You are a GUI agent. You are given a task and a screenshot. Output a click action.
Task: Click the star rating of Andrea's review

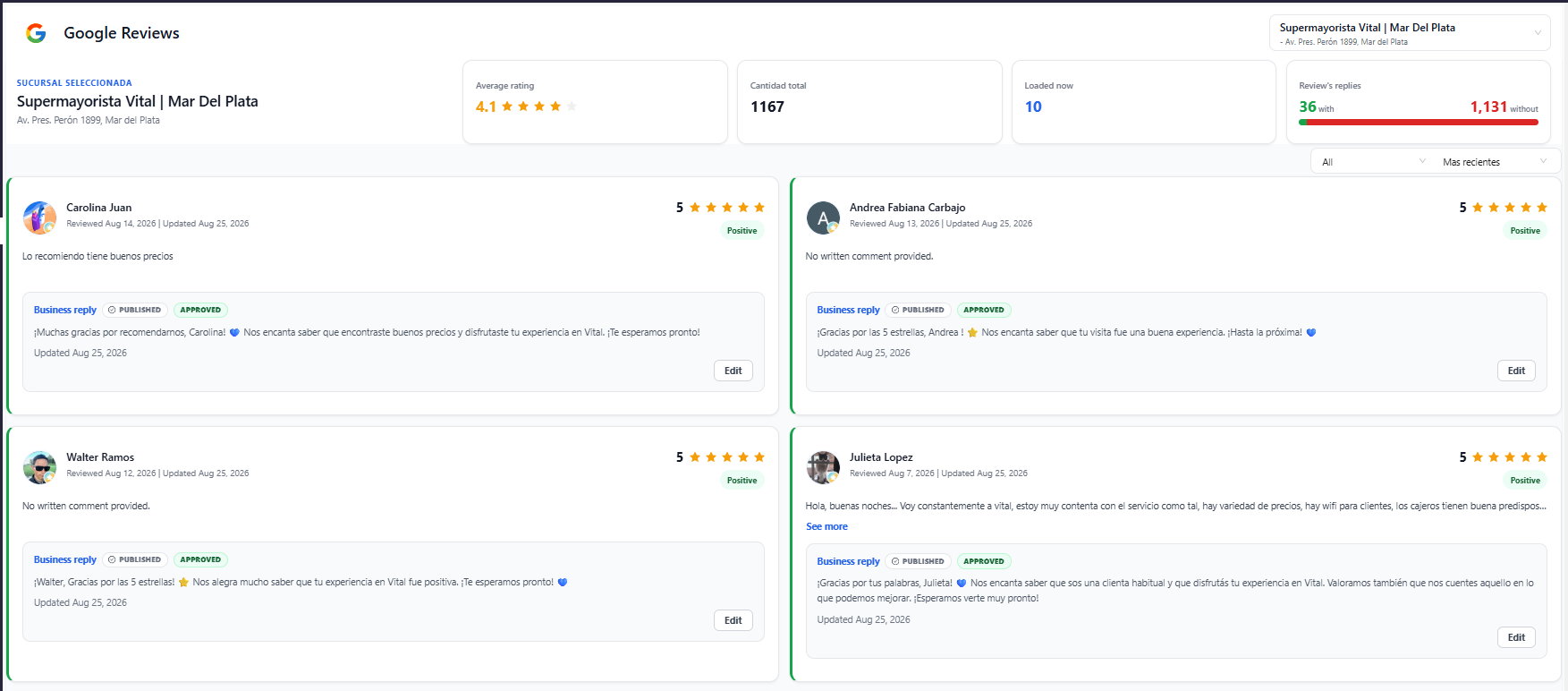(x=1509, y=208)
